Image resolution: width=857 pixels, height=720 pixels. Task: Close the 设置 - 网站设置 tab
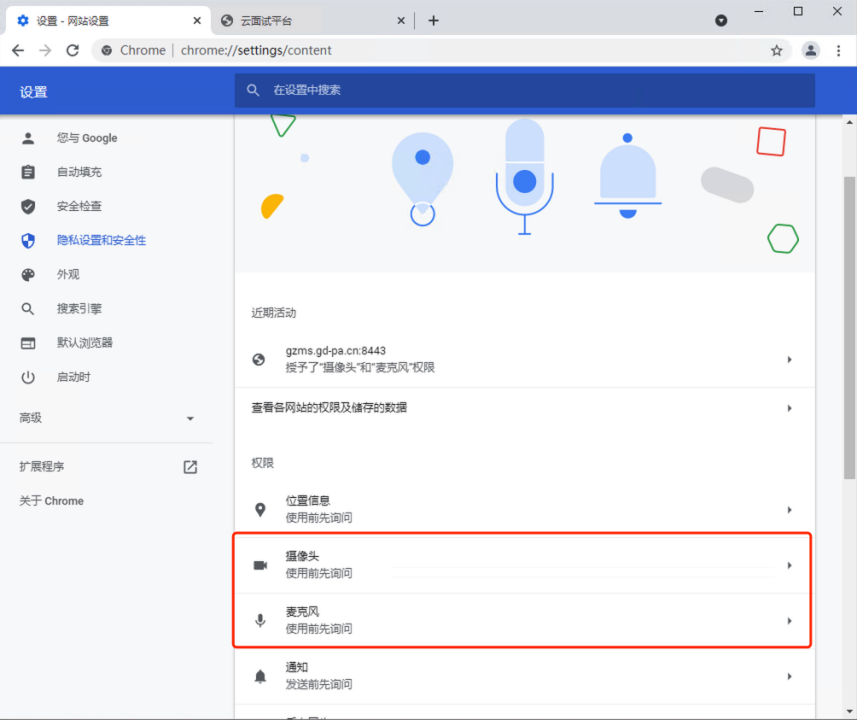tap(197, 21)
